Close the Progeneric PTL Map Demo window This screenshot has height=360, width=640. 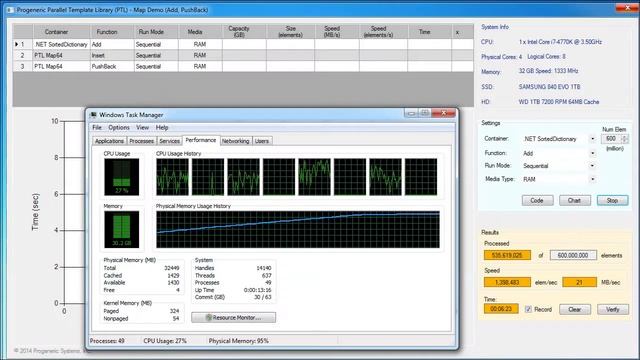(627, 8)
